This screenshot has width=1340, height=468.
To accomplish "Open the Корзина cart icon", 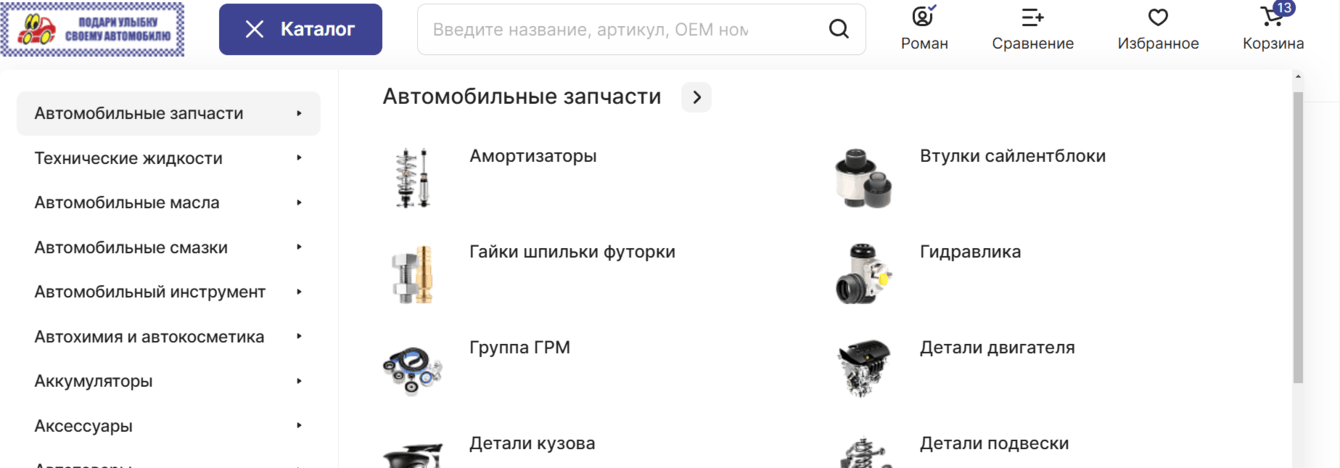I will point(1273,16).
